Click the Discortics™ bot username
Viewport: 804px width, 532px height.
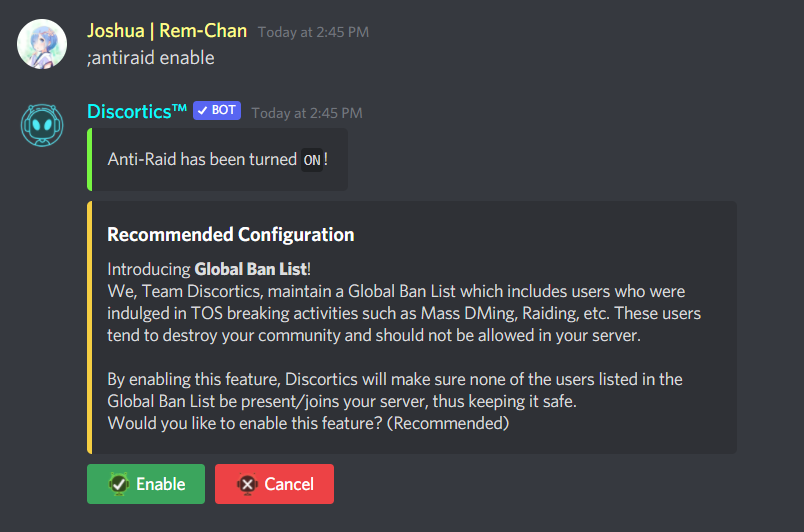pyautogui.click(x=136, y=111)
